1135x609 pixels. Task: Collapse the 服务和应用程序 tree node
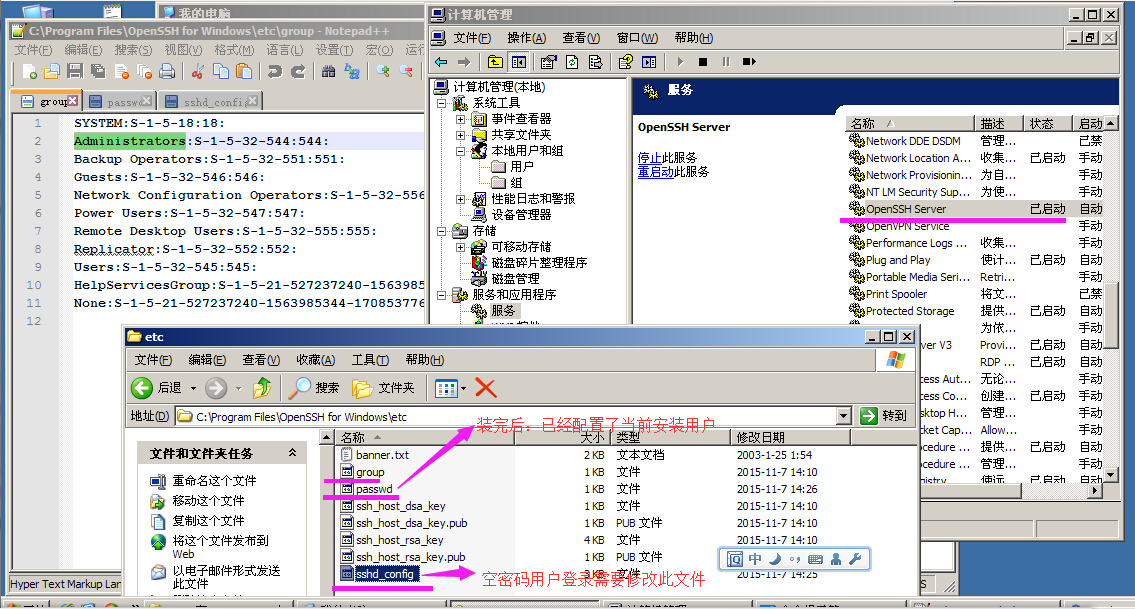click(x=441, y=295)
